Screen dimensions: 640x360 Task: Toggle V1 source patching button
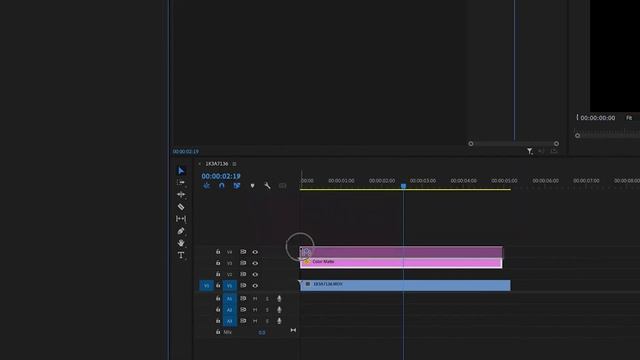point(207,285)
